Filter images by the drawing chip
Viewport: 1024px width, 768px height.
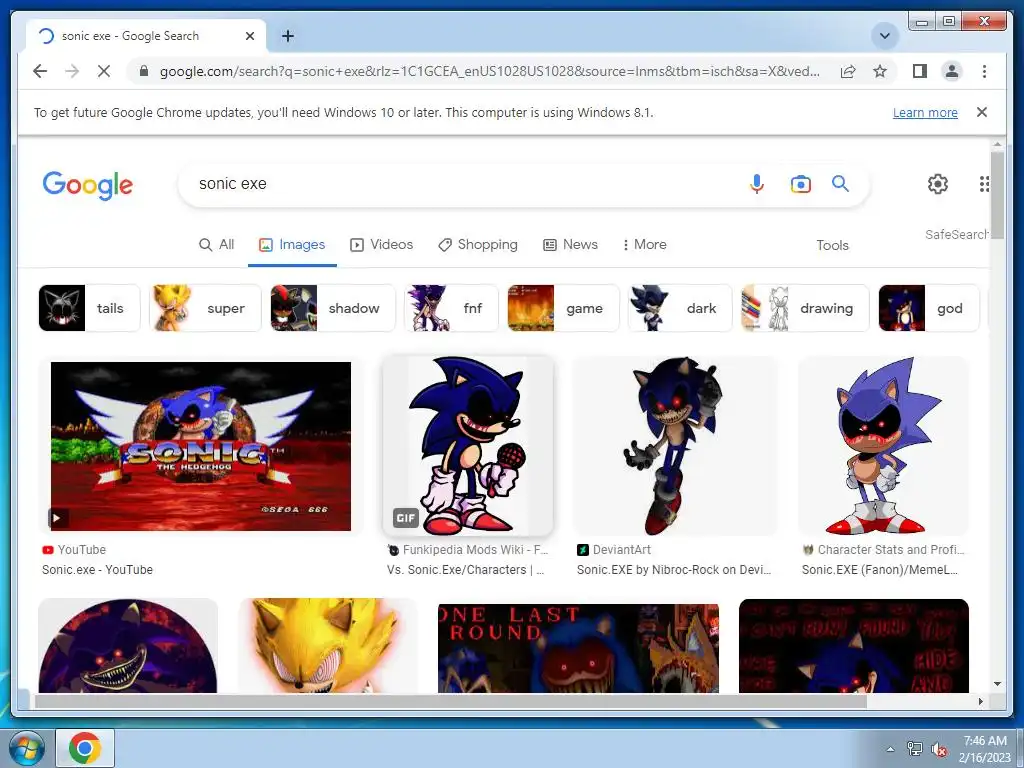coord(805,308)
